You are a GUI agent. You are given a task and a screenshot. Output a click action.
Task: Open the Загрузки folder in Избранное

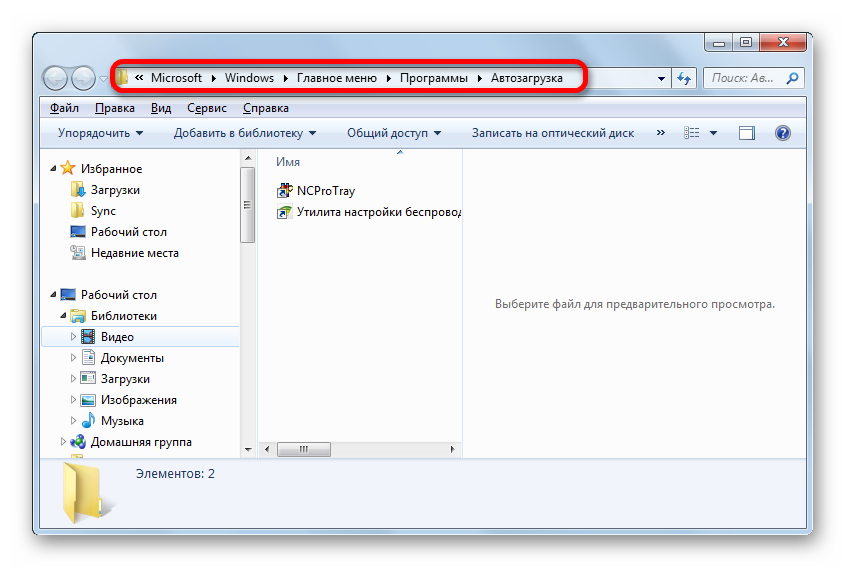click(115, 190)
